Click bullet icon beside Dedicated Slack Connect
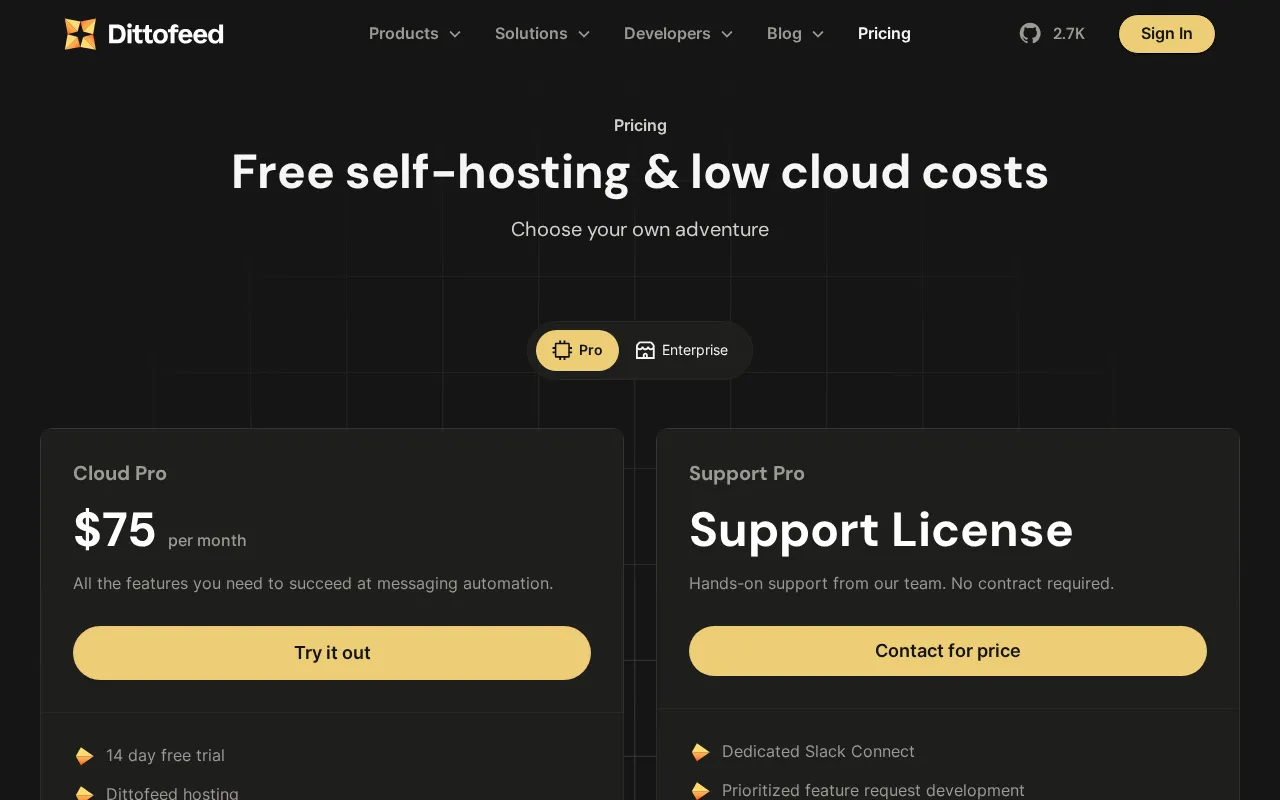This screenshot has height=800, width=1280. tap(701, 752)
